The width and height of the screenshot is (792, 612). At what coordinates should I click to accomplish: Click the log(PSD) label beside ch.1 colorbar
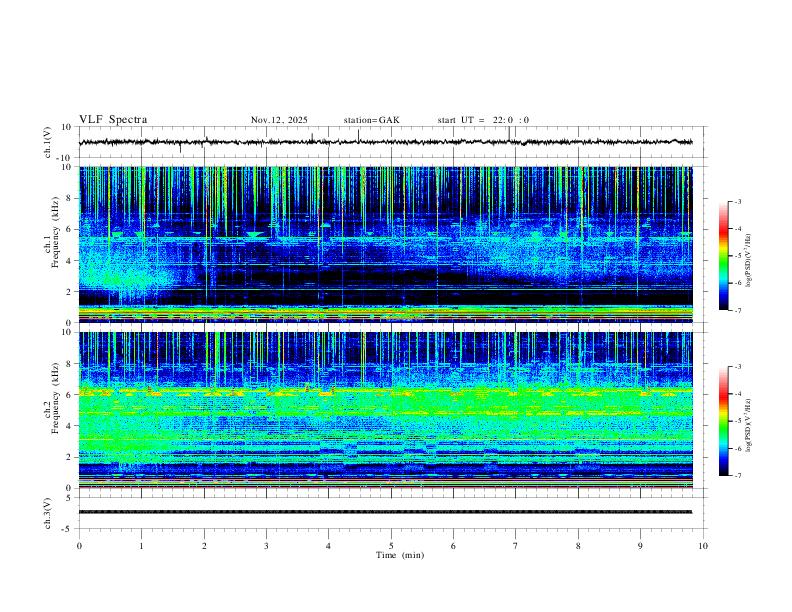[x=748, y=261]
